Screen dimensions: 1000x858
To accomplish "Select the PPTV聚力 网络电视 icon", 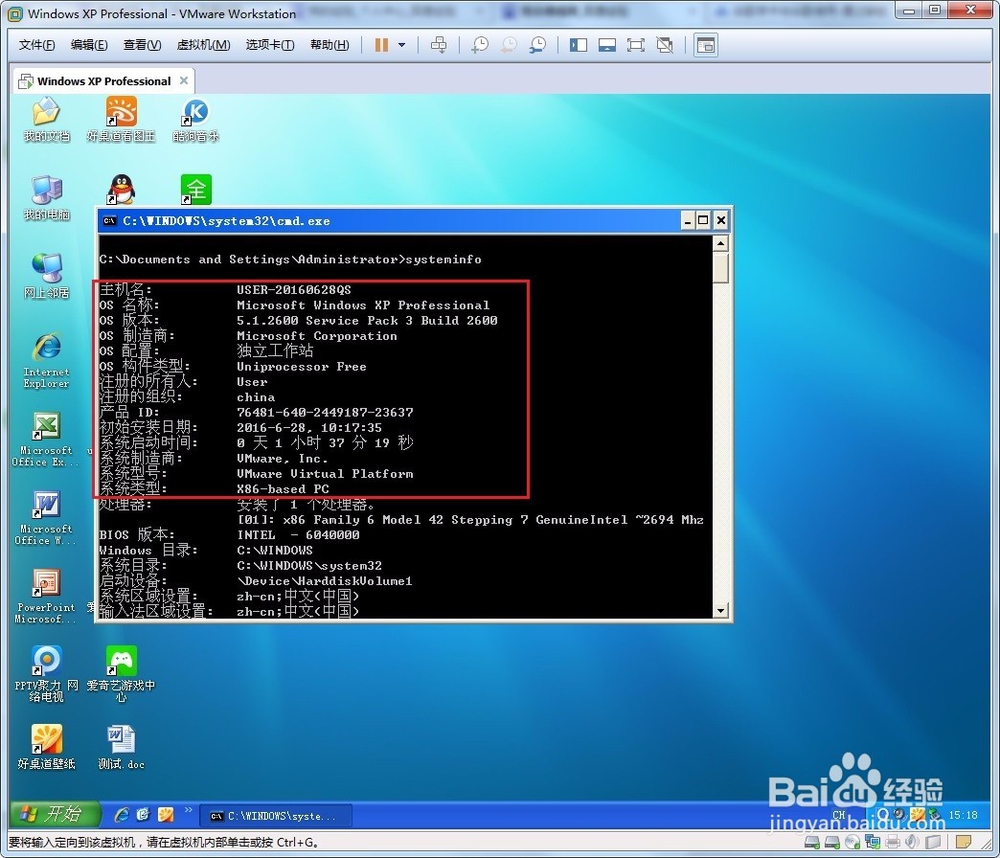I will [46, 674].
